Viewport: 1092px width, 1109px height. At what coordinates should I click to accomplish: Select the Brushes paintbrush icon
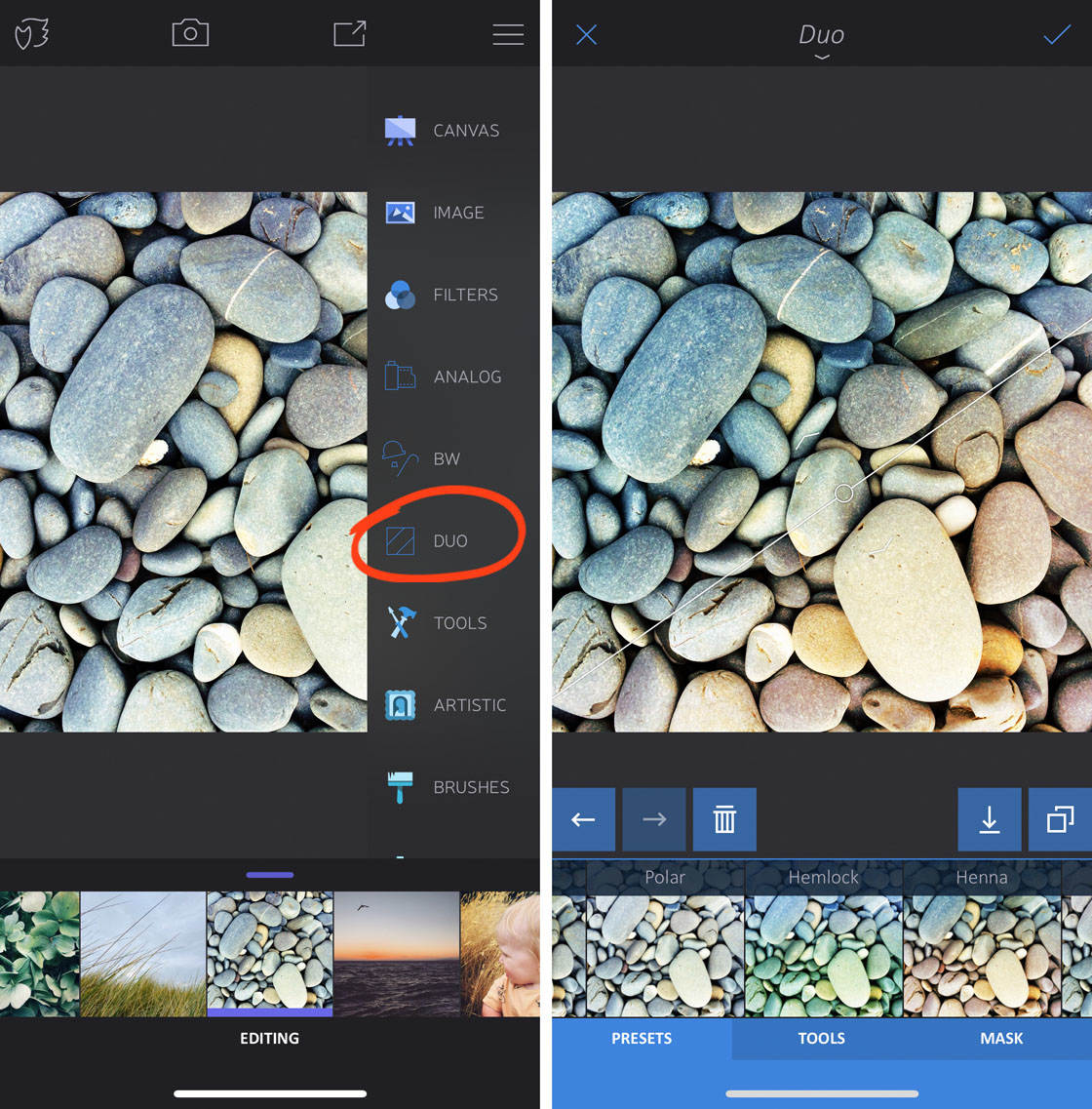(400, 787)
